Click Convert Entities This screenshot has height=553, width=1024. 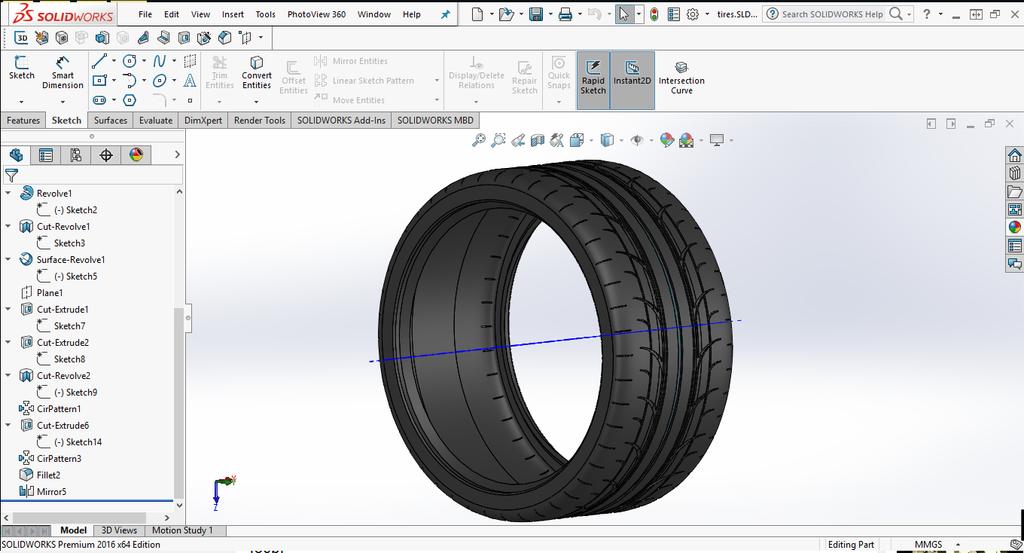click(x=257, y=72)
